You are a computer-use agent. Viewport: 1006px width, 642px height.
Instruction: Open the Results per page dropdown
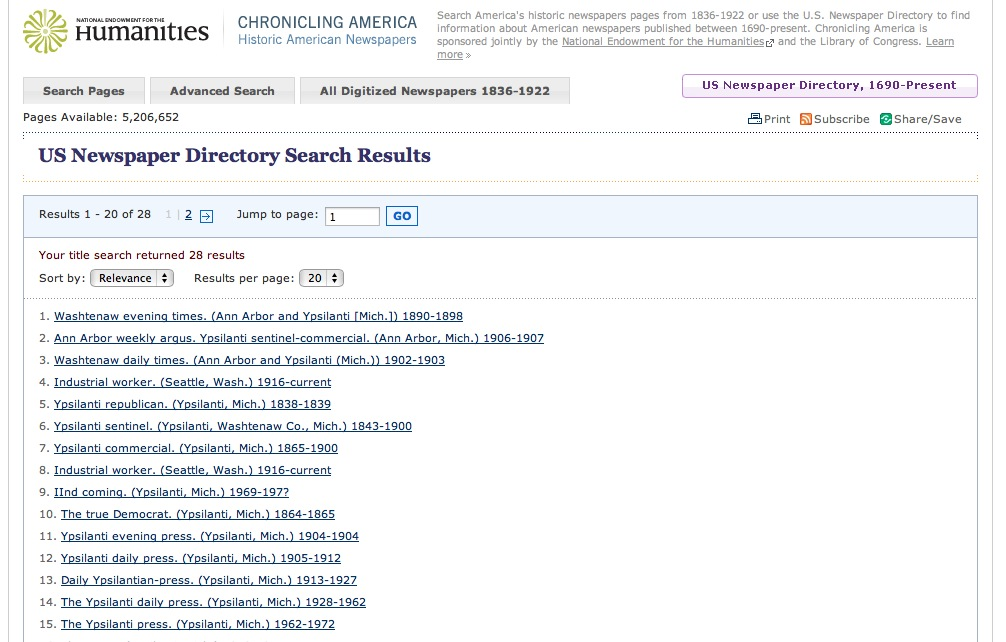click(x=321, y=278)
